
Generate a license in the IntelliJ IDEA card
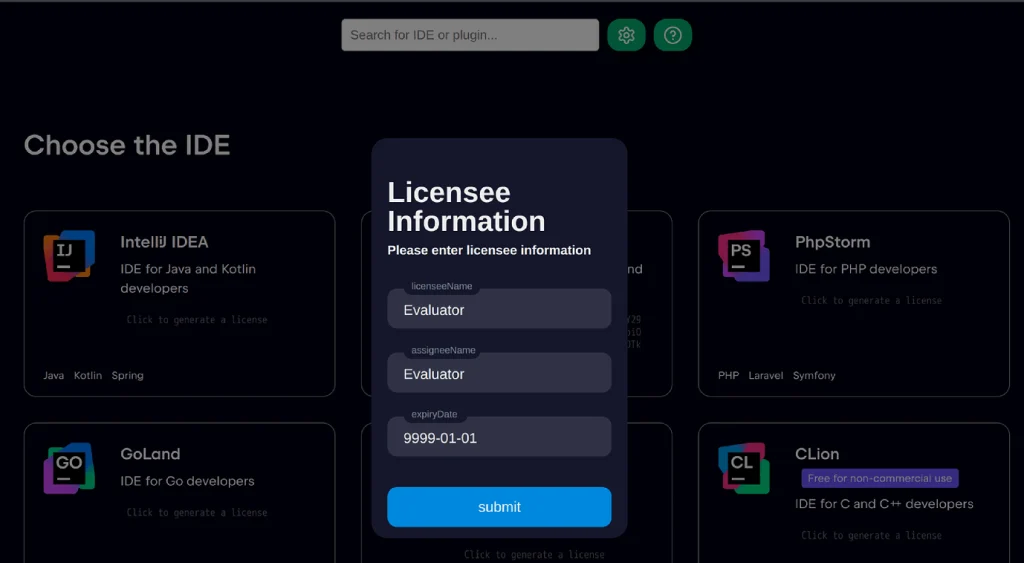click(x=197, y=319)
